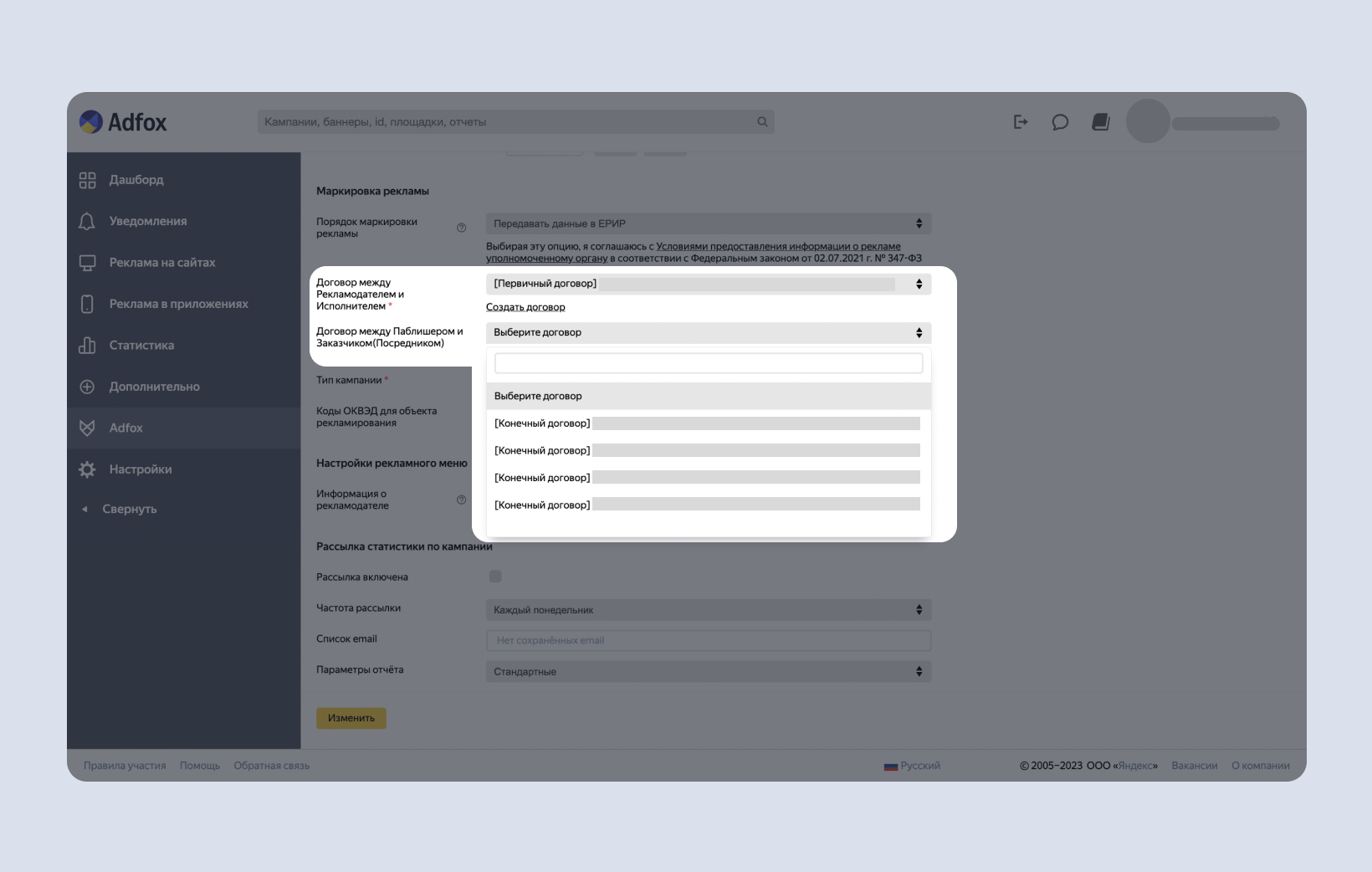Click the Создать договор link
Image resolution: width=1372 pixels, height=872 pixels.
click(525, 307)
